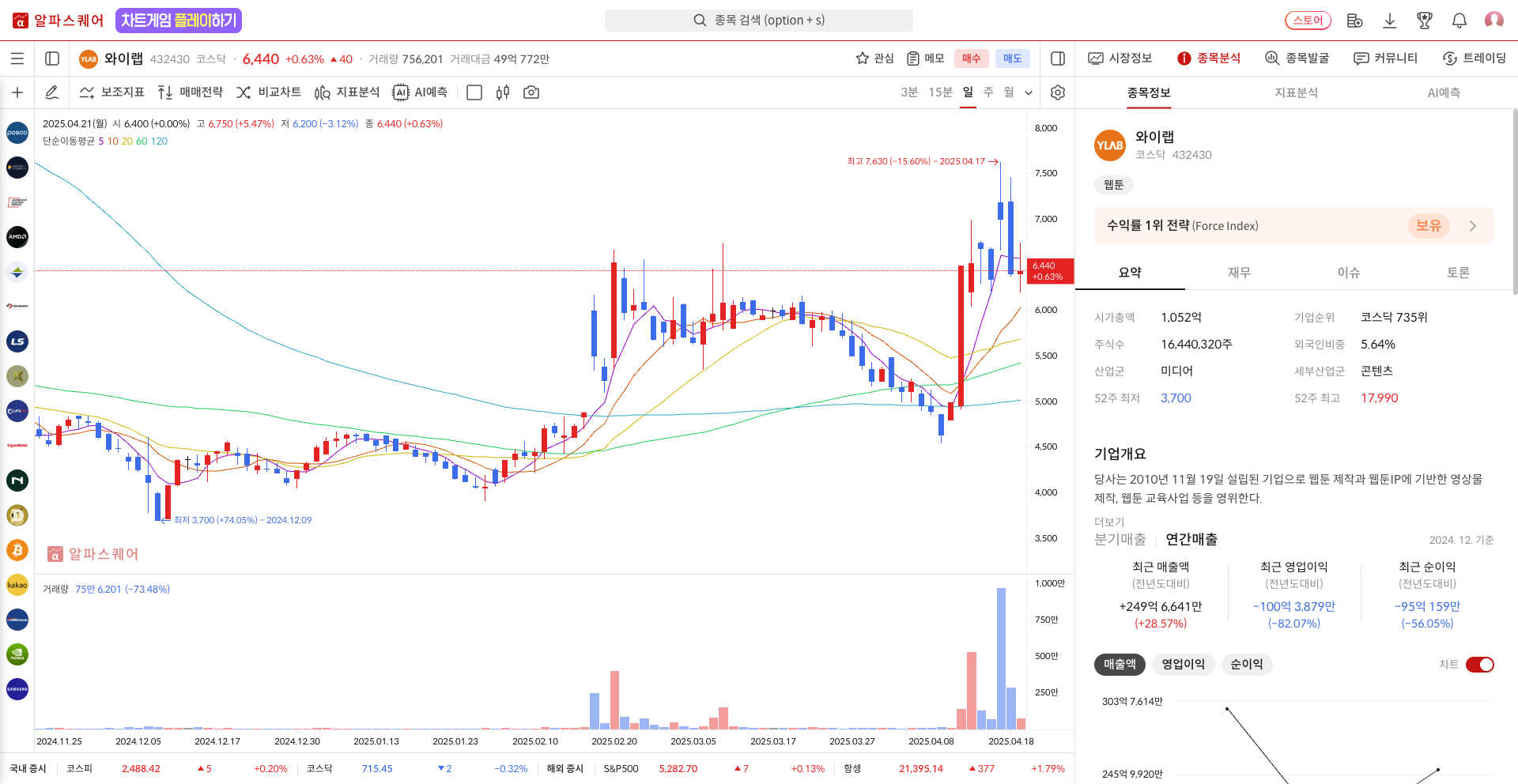Switch to 분기매출 quarterly view
The height and width of the screenshot is (784, 1518).
(1120, 540)
